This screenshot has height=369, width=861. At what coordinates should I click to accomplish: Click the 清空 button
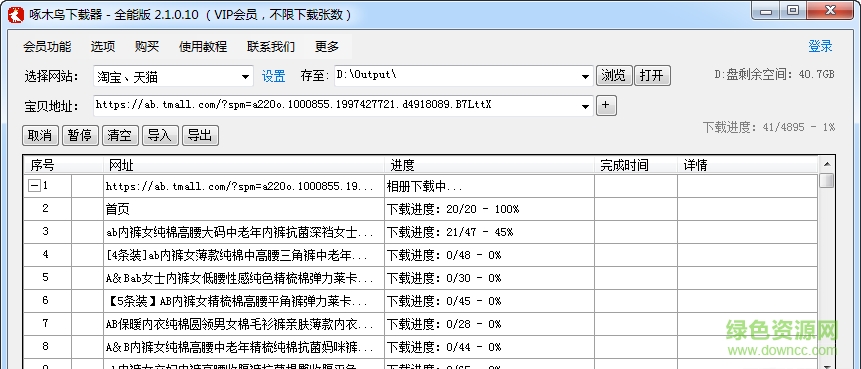(120, 136)
